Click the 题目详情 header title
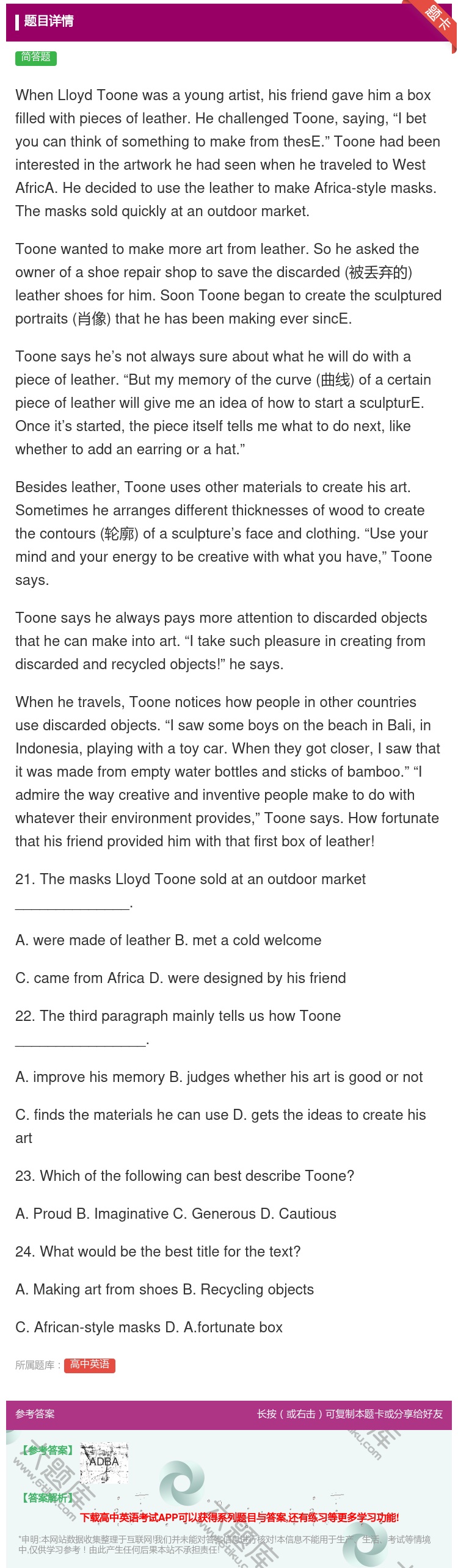 click(x=48, y=21)
